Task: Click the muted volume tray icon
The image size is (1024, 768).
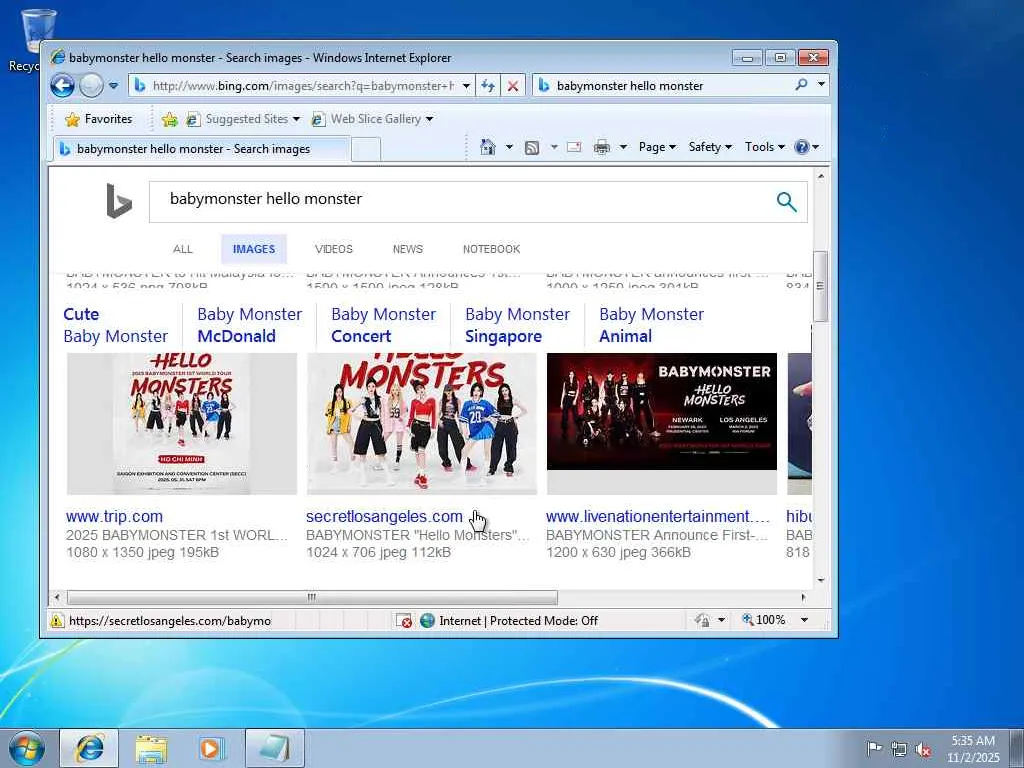Action: pos(923,749)
